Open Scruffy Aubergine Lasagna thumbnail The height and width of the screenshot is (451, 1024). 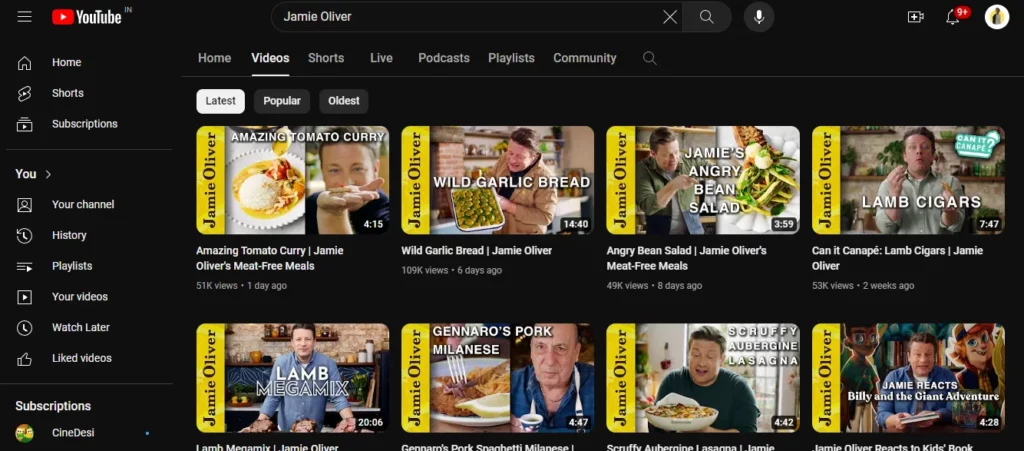[703, 378]
